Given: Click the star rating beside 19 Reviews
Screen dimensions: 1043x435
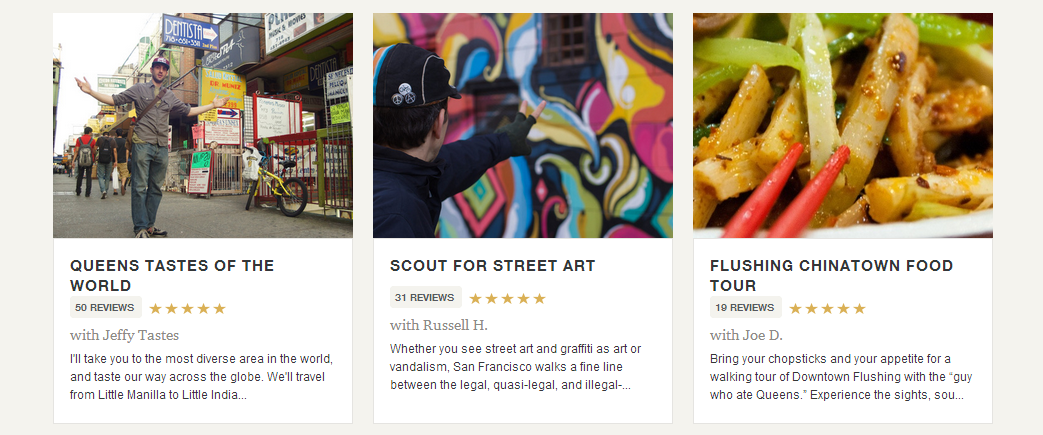Looking at the screenshot, I should [828, 309].
